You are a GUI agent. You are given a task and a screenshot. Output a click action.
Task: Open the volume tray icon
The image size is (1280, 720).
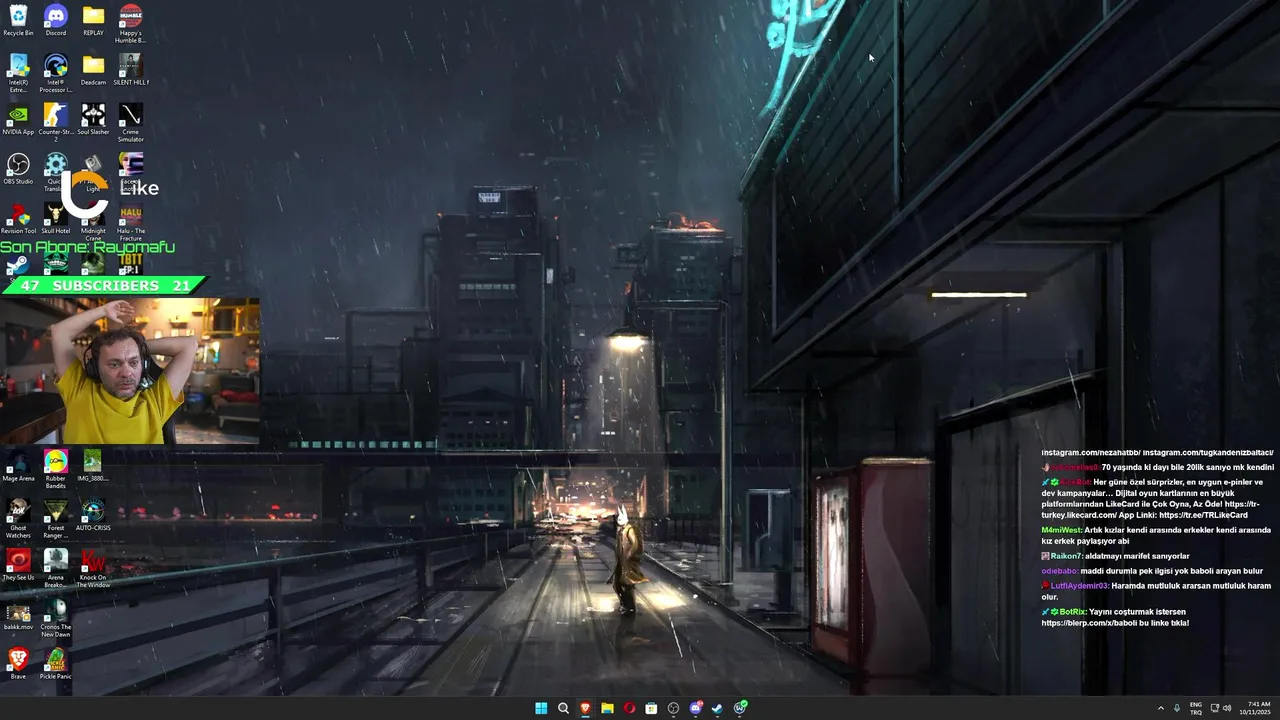click(1227, 708)
